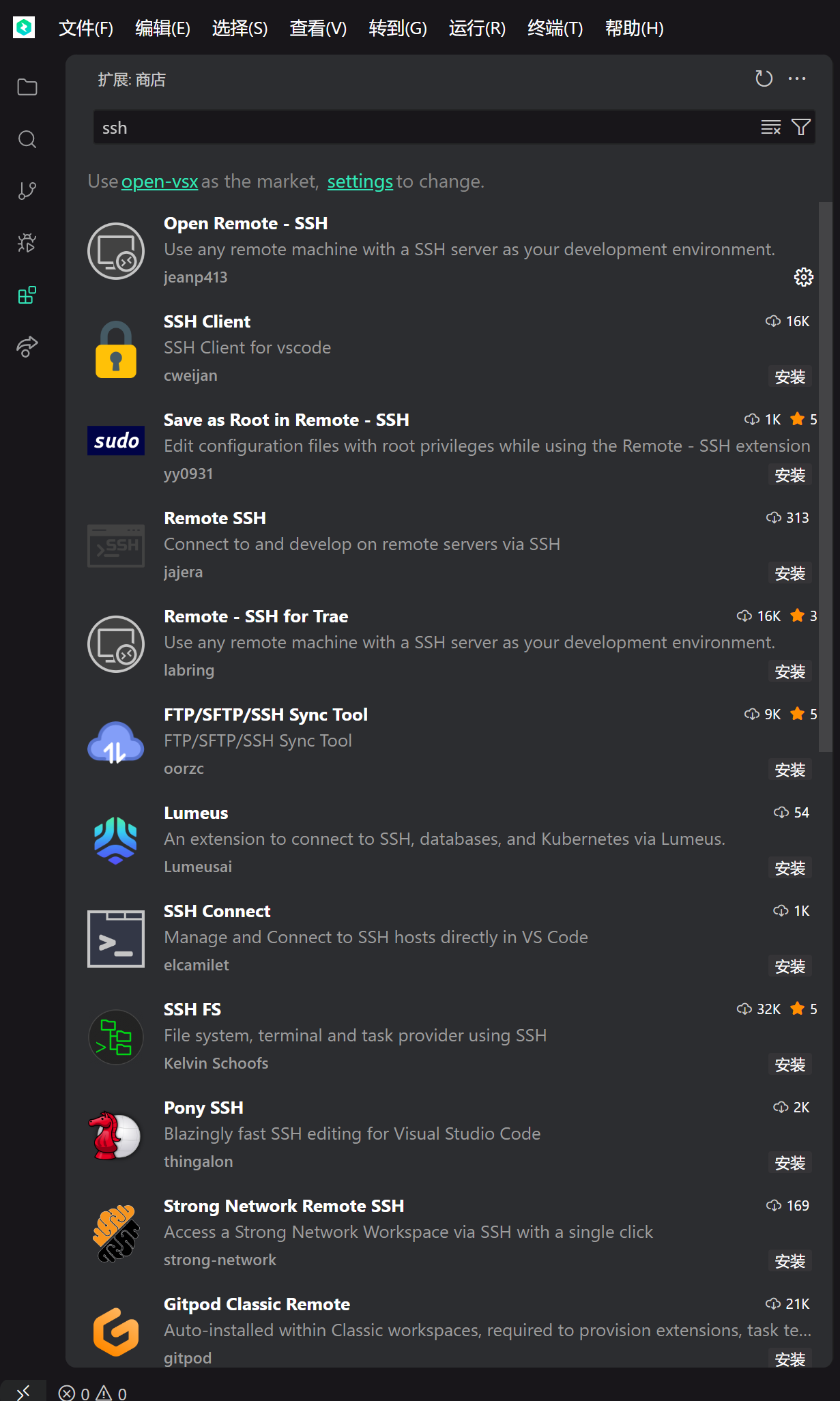
Task: Install the Pony SSH extension
Action: point(790,1163)
